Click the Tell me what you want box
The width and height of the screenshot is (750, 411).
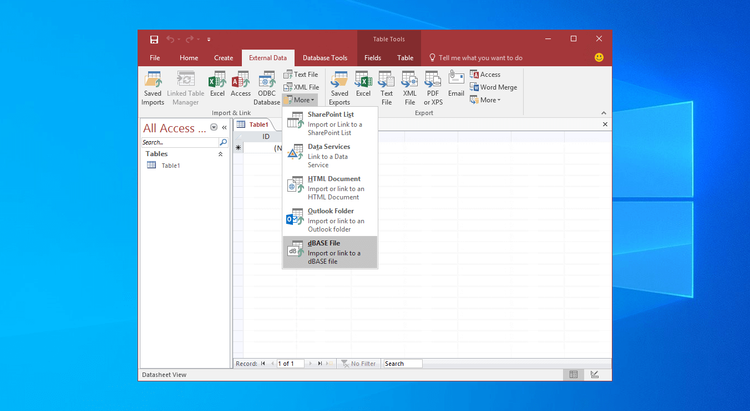point(476,58)
